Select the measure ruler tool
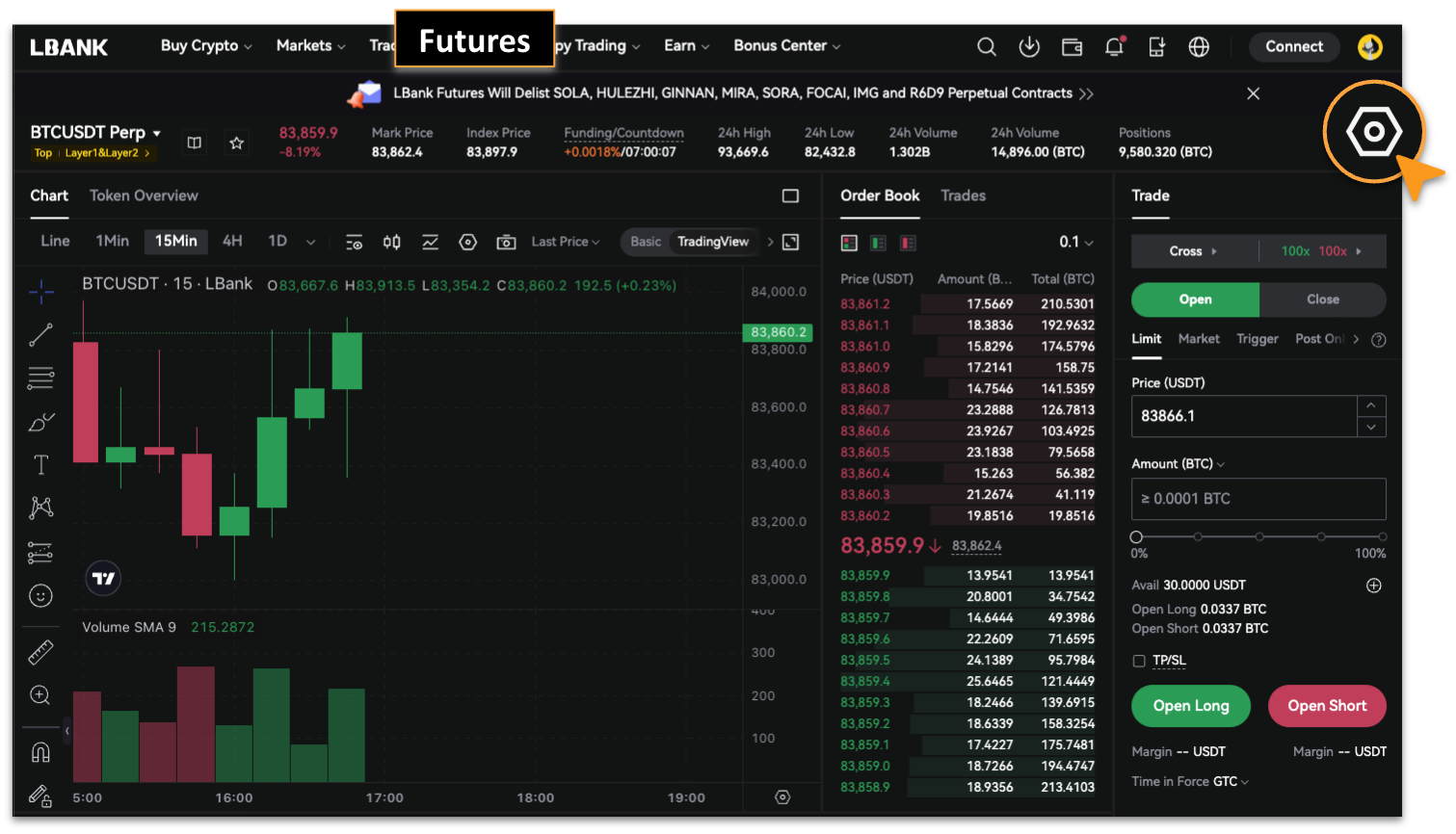The width and height of the screenshot is (1456, 834). pos(40,652)
